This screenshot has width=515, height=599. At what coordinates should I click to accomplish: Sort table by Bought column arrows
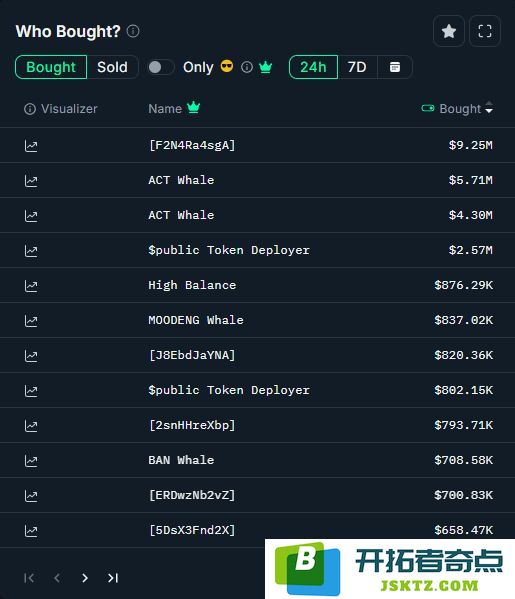click(x=489, y=108)
